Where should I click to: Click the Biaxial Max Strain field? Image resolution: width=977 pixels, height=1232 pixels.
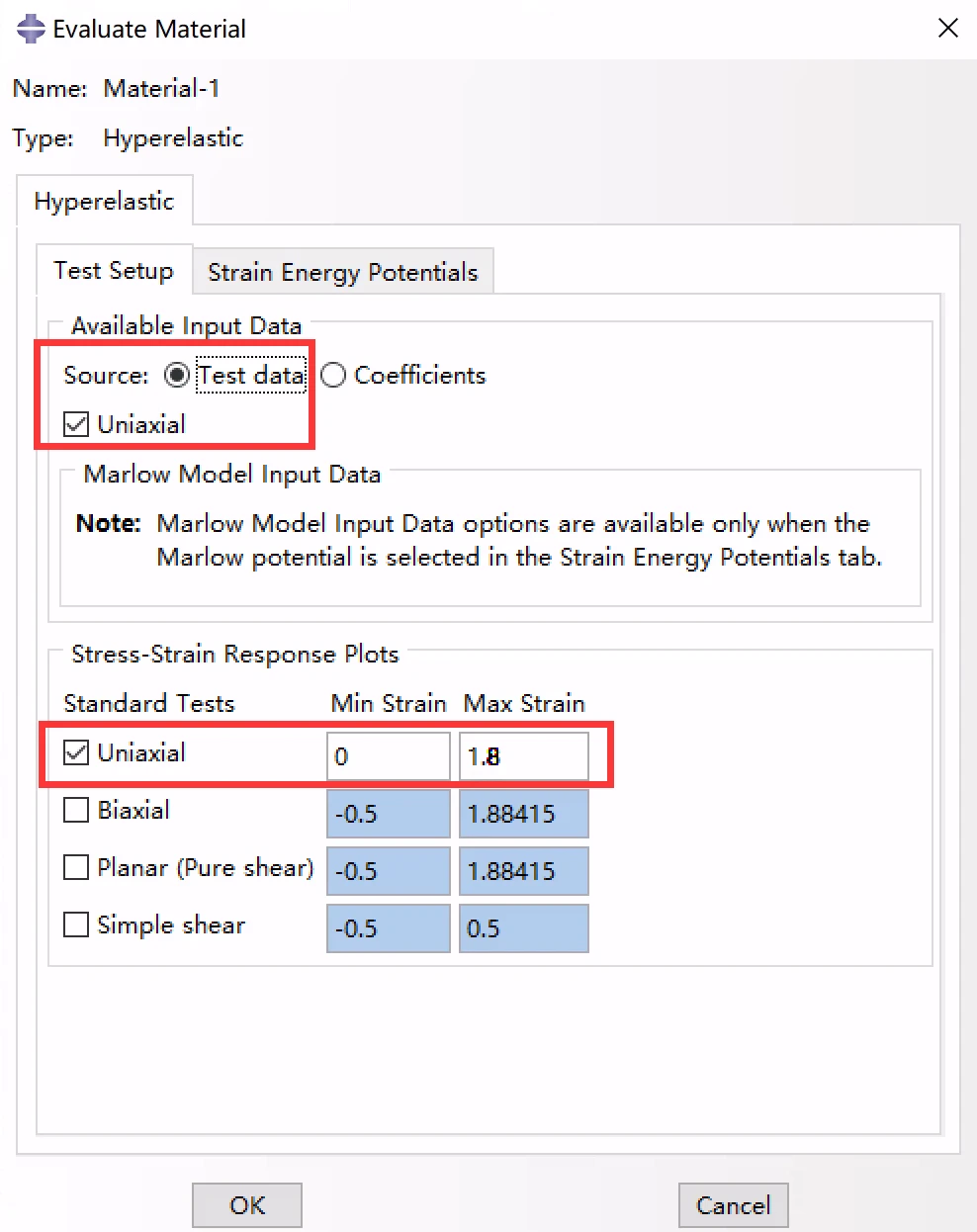point(524,814)
